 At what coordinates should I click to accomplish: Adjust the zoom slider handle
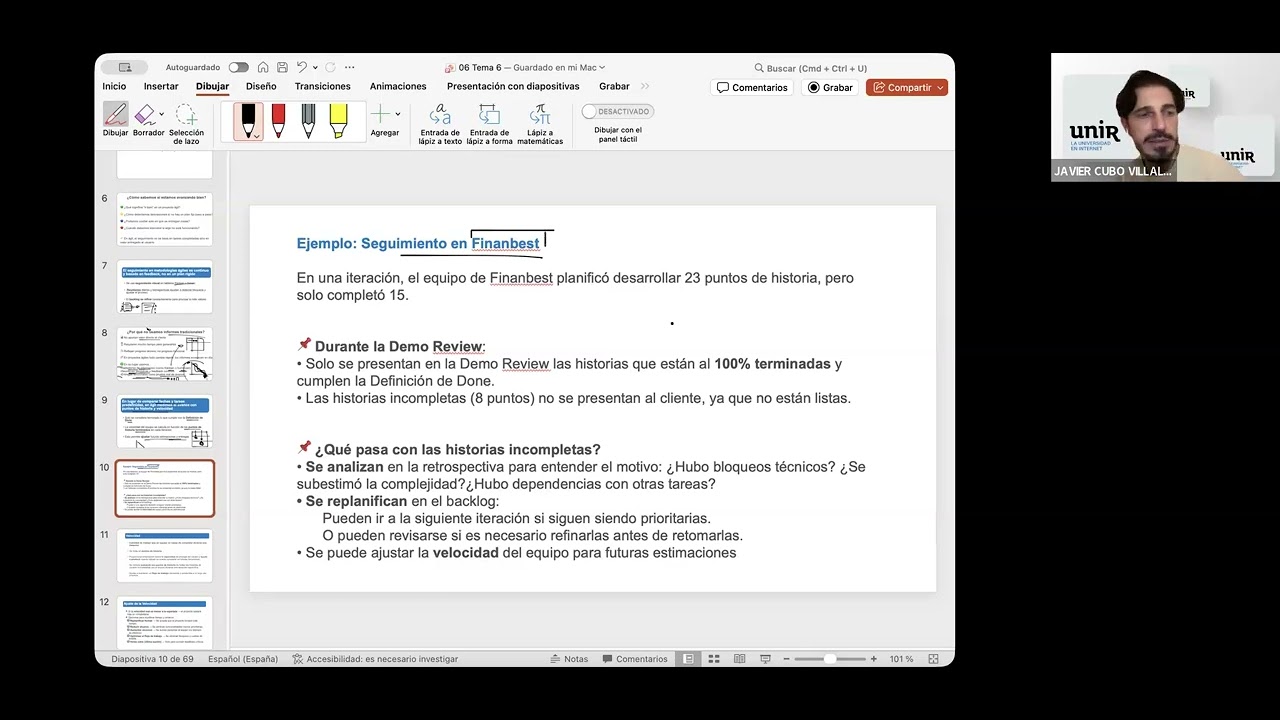click(x=829, y=659)
